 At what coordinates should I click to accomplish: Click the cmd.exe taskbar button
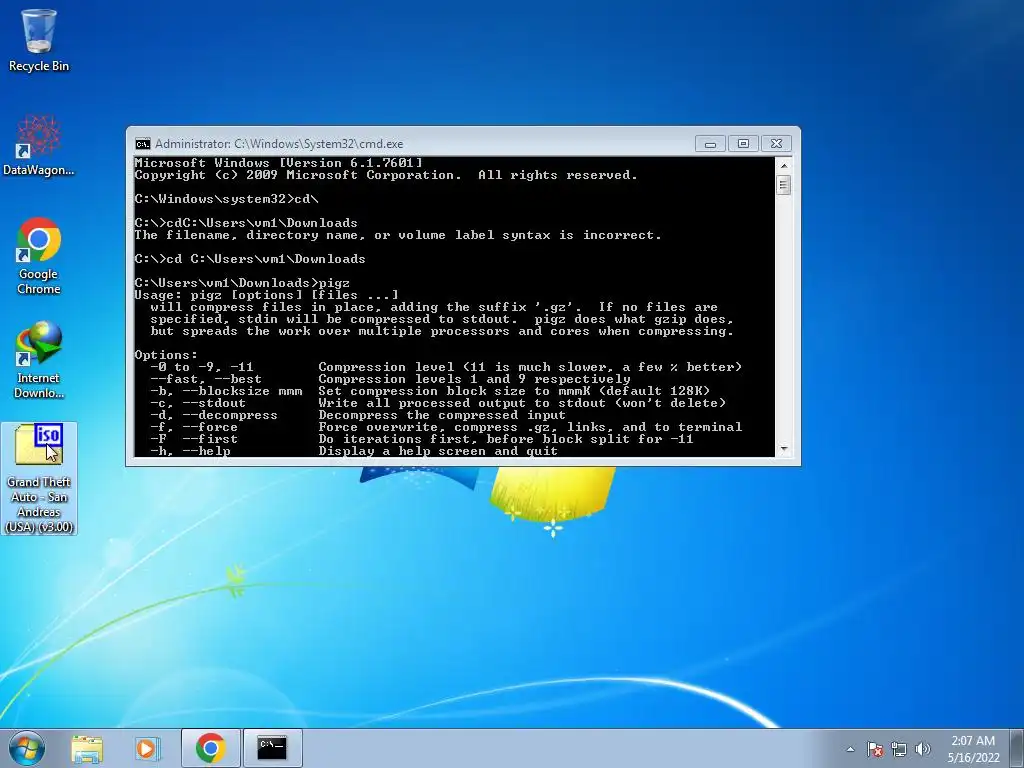(x=272, y=748)
